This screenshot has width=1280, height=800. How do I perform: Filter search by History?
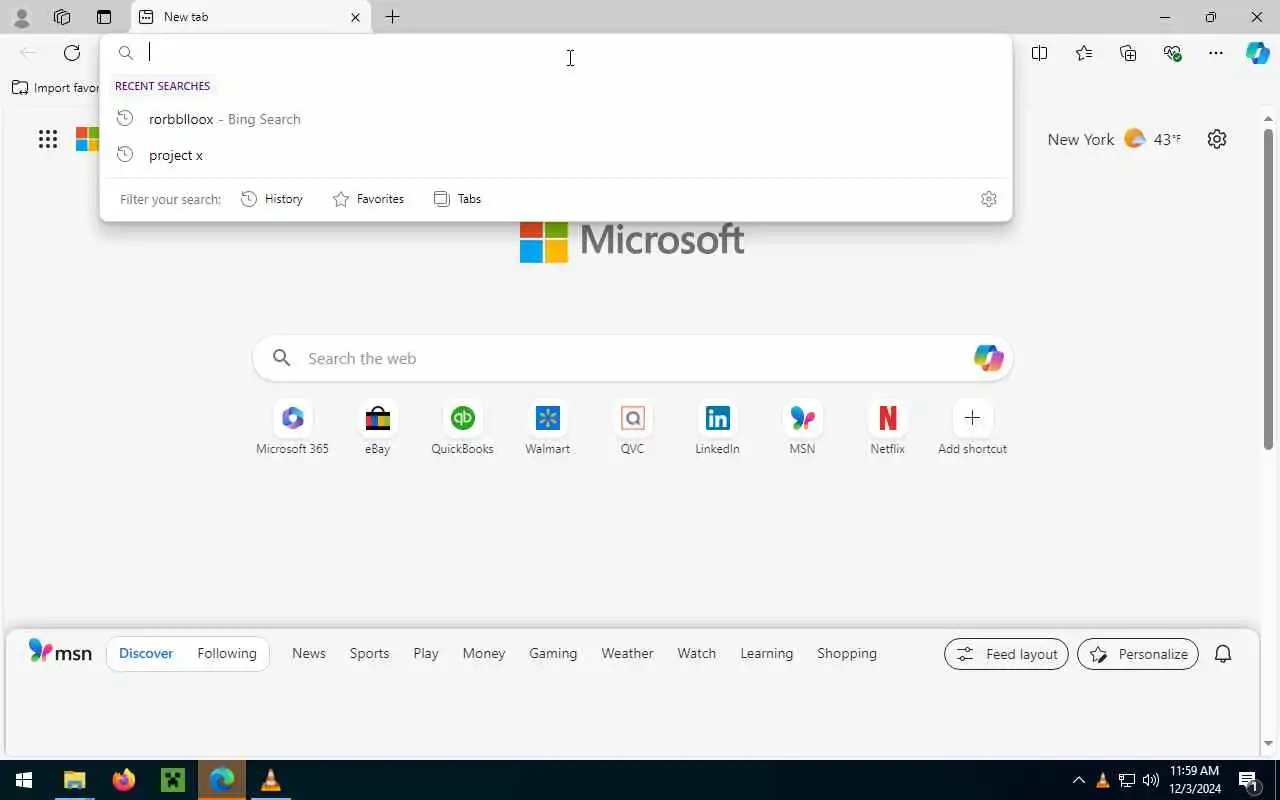click(272, 199)
